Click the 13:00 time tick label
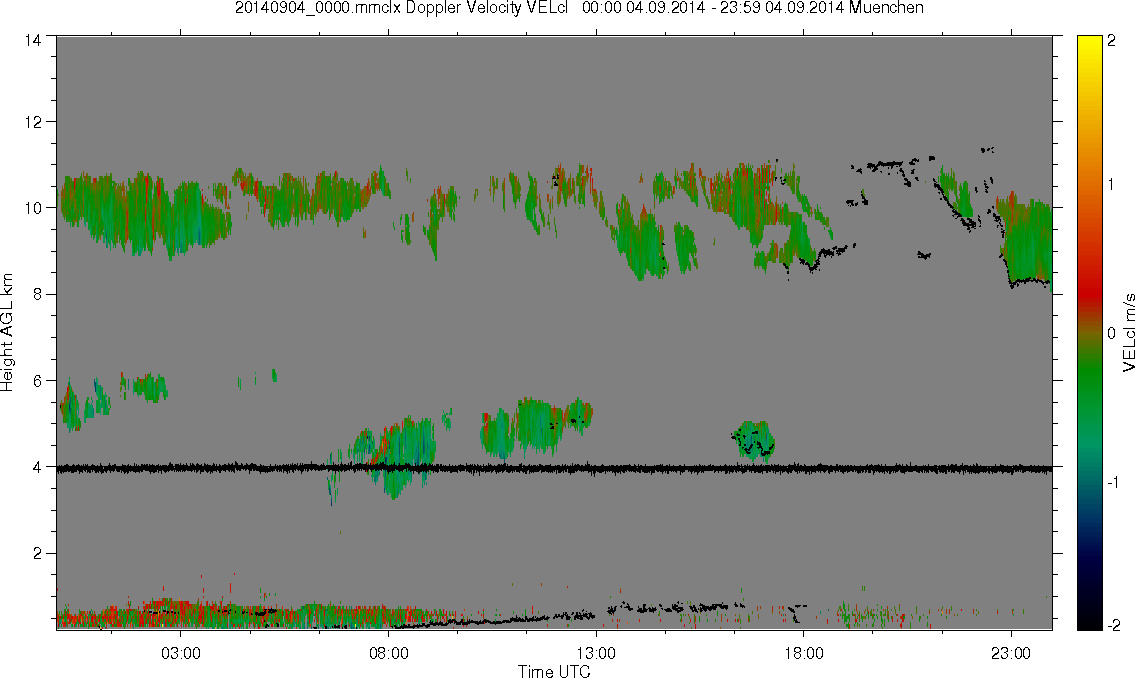Screen dimensions: 1135x678 [x=596, y=653]
